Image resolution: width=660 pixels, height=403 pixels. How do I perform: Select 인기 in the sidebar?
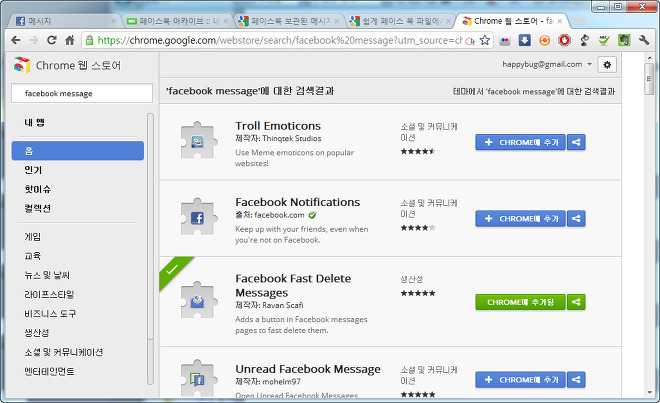point(33,170)
